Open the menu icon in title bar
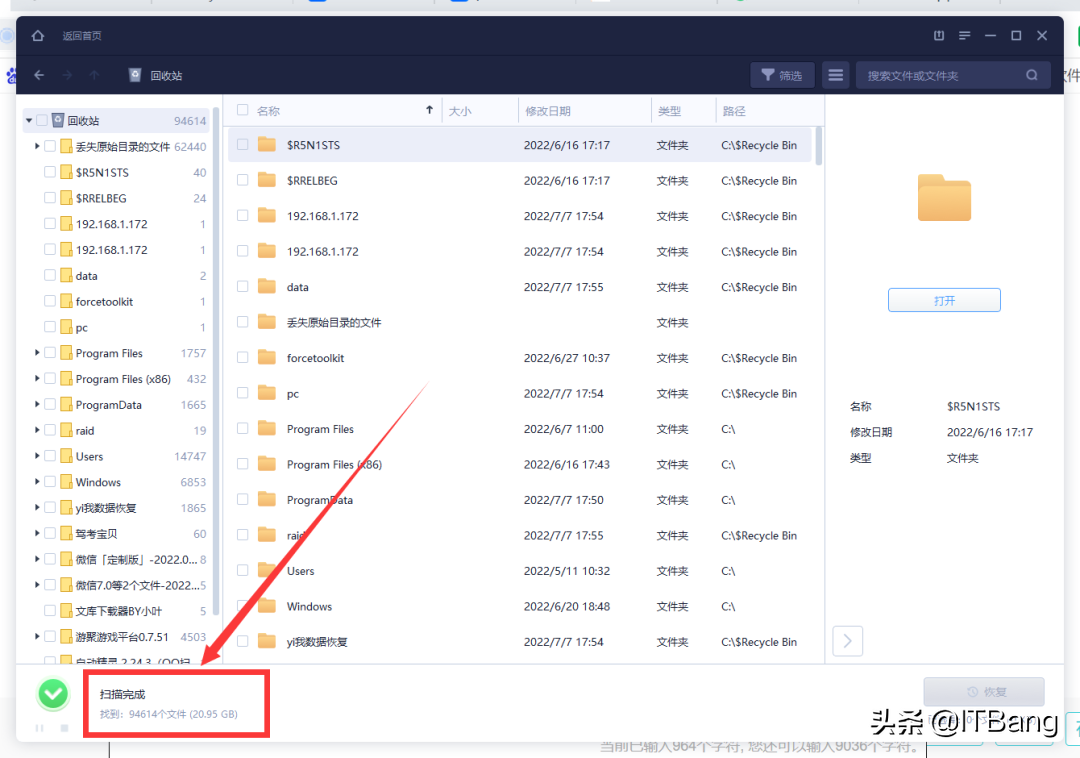Image resolution: width=1080 pixels, height=758 pixels. pos(964,36)
